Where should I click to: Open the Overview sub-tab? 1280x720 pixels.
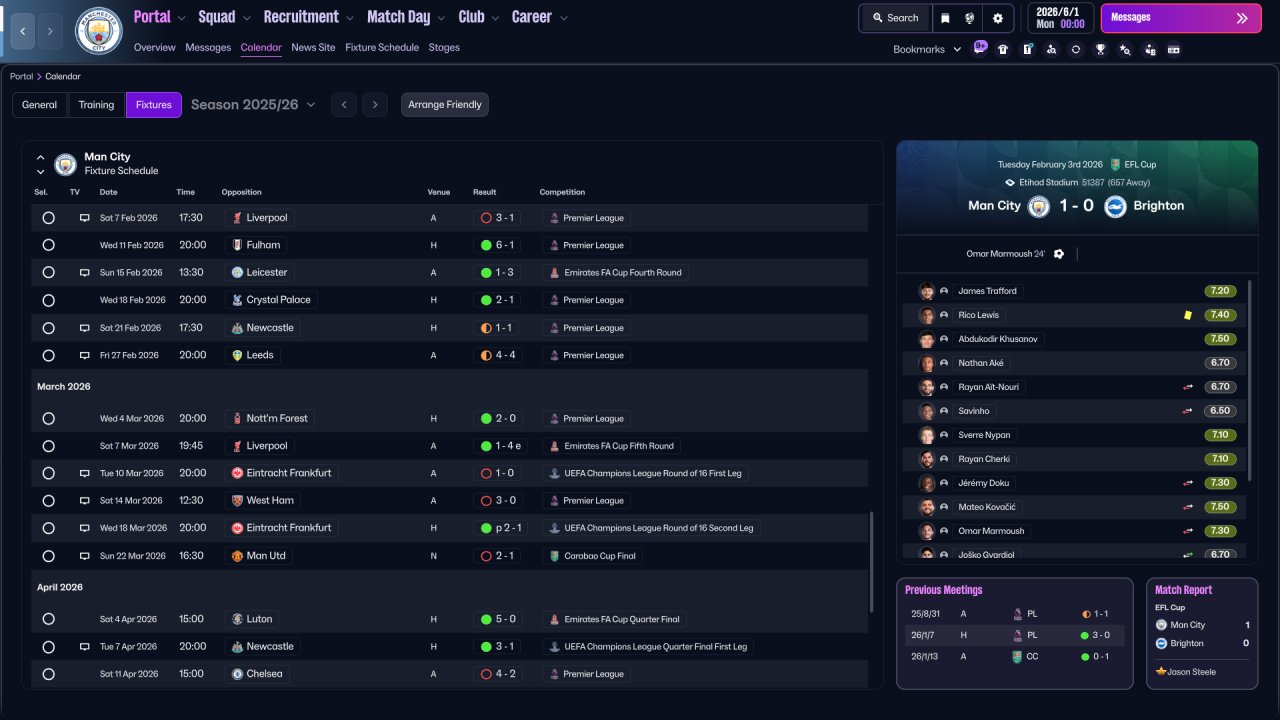(154, 47)
